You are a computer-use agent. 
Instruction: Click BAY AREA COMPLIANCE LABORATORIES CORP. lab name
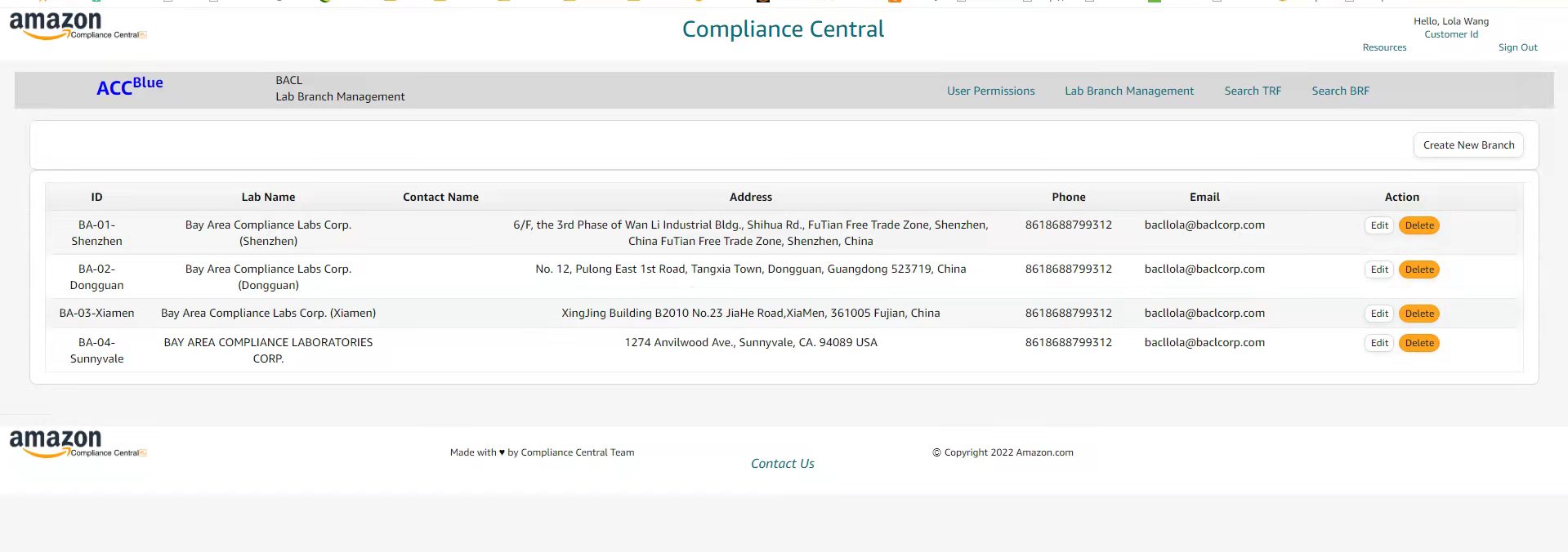(268, 350)
